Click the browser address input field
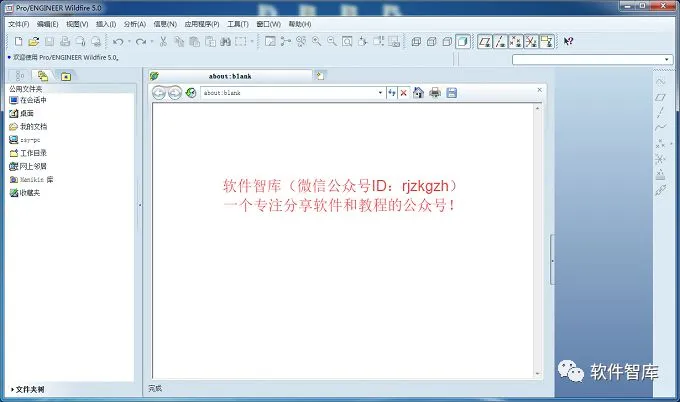Image resolution: width=680 pixels, height=402 pixels. 289,93
